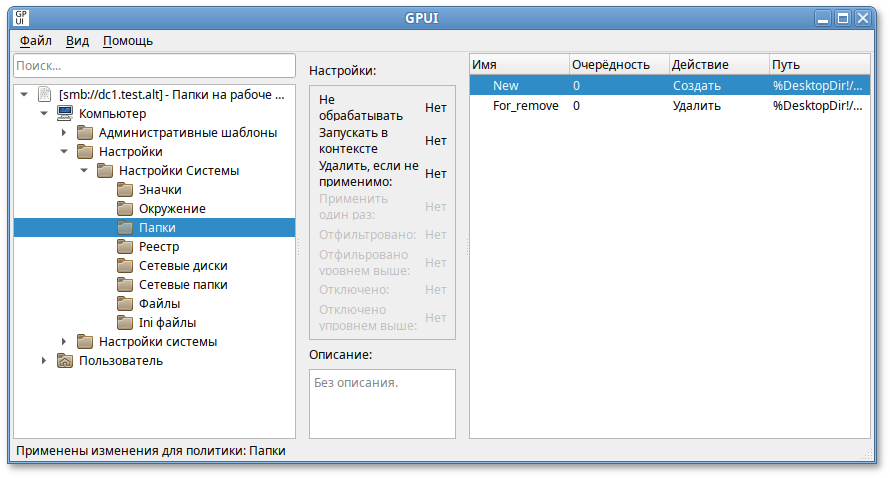The width and height of the screenshot is (890, 478).
Task: Click folder icon next to Настройки node
Action: [85, 152]
